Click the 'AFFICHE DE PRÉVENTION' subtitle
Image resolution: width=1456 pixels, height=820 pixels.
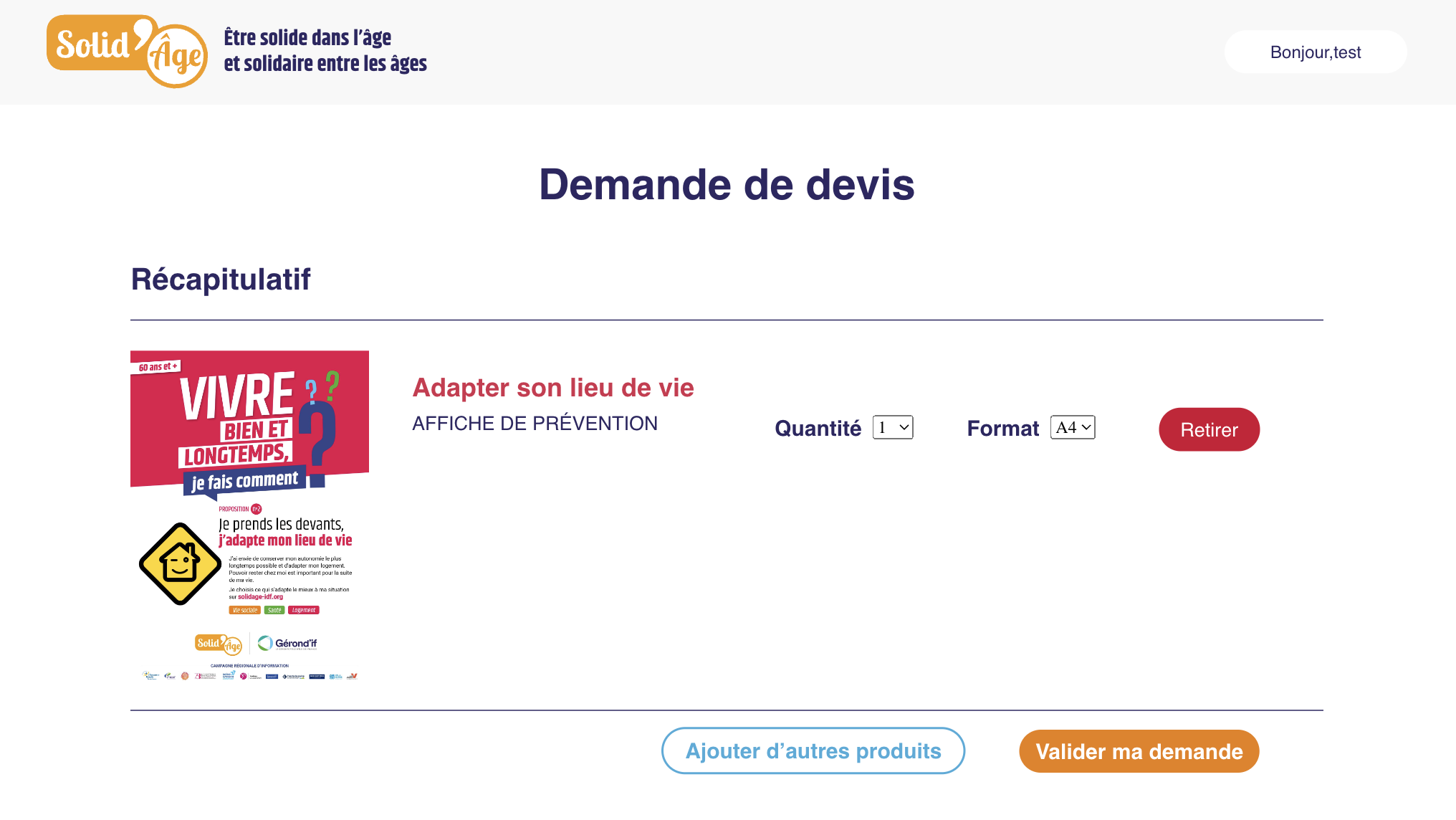[x=535, y=424]
